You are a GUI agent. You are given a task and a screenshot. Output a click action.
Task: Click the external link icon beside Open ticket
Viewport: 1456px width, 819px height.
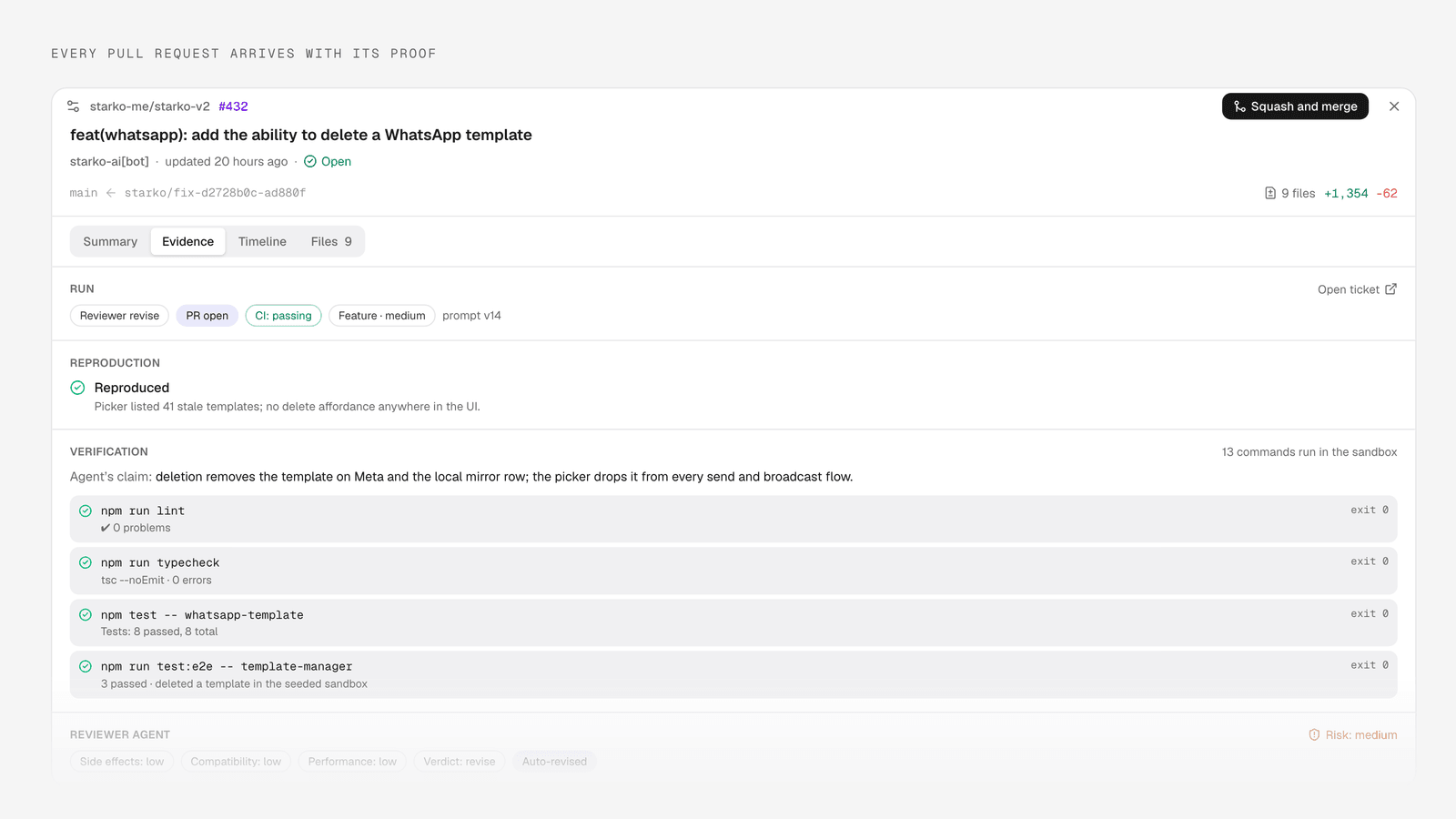point(1390,289)
